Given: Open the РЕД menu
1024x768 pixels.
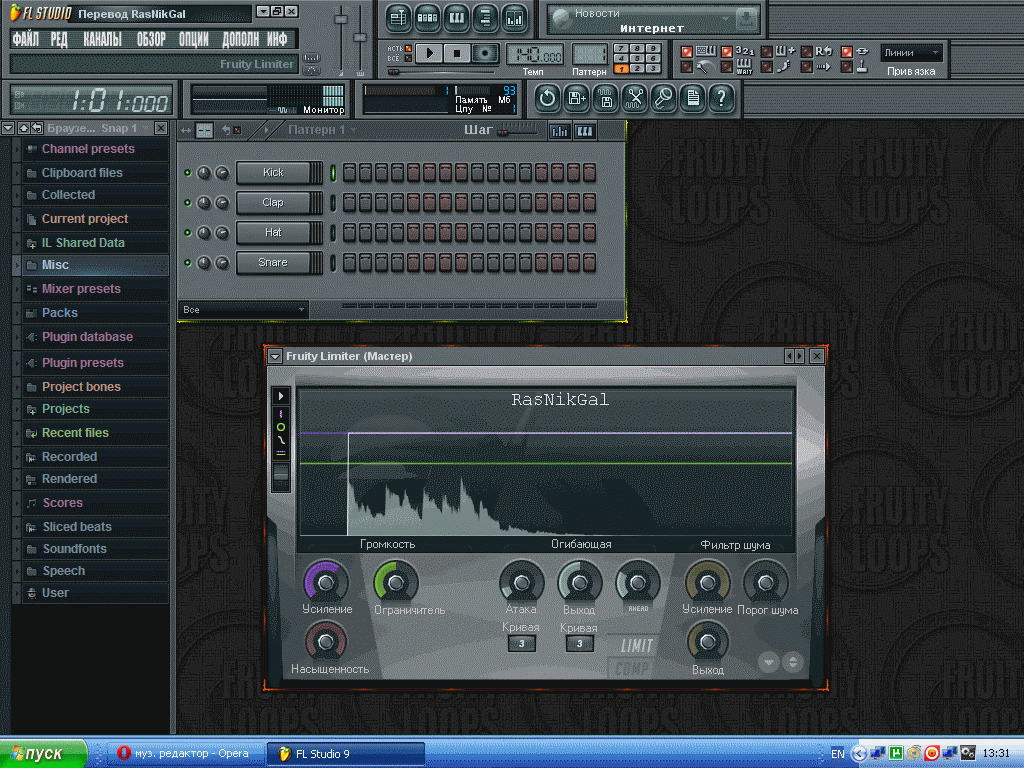Looking at the screenshot, I should click(x=59, y=39).
